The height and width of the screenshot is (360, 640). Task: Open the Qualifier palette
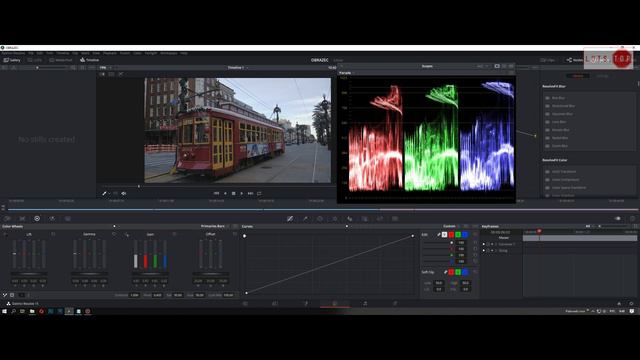305,219
